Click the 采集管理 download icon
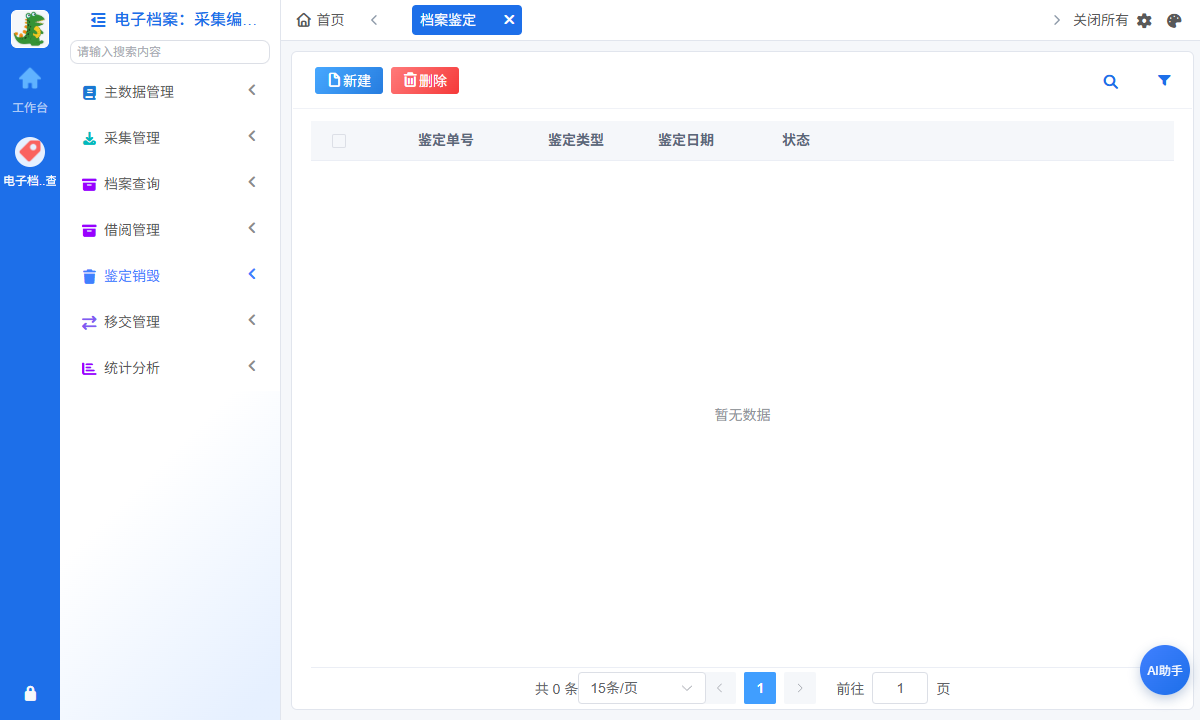 point(89,139)
